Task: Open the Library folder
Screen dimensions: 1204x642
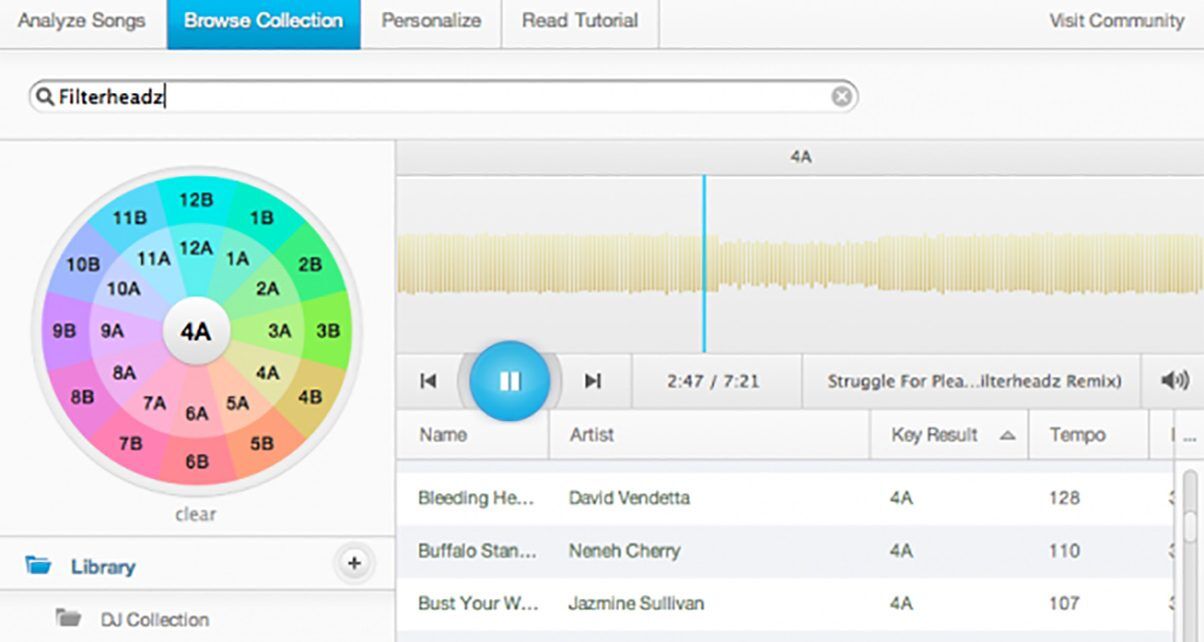Action: click(x=102, y=567)
